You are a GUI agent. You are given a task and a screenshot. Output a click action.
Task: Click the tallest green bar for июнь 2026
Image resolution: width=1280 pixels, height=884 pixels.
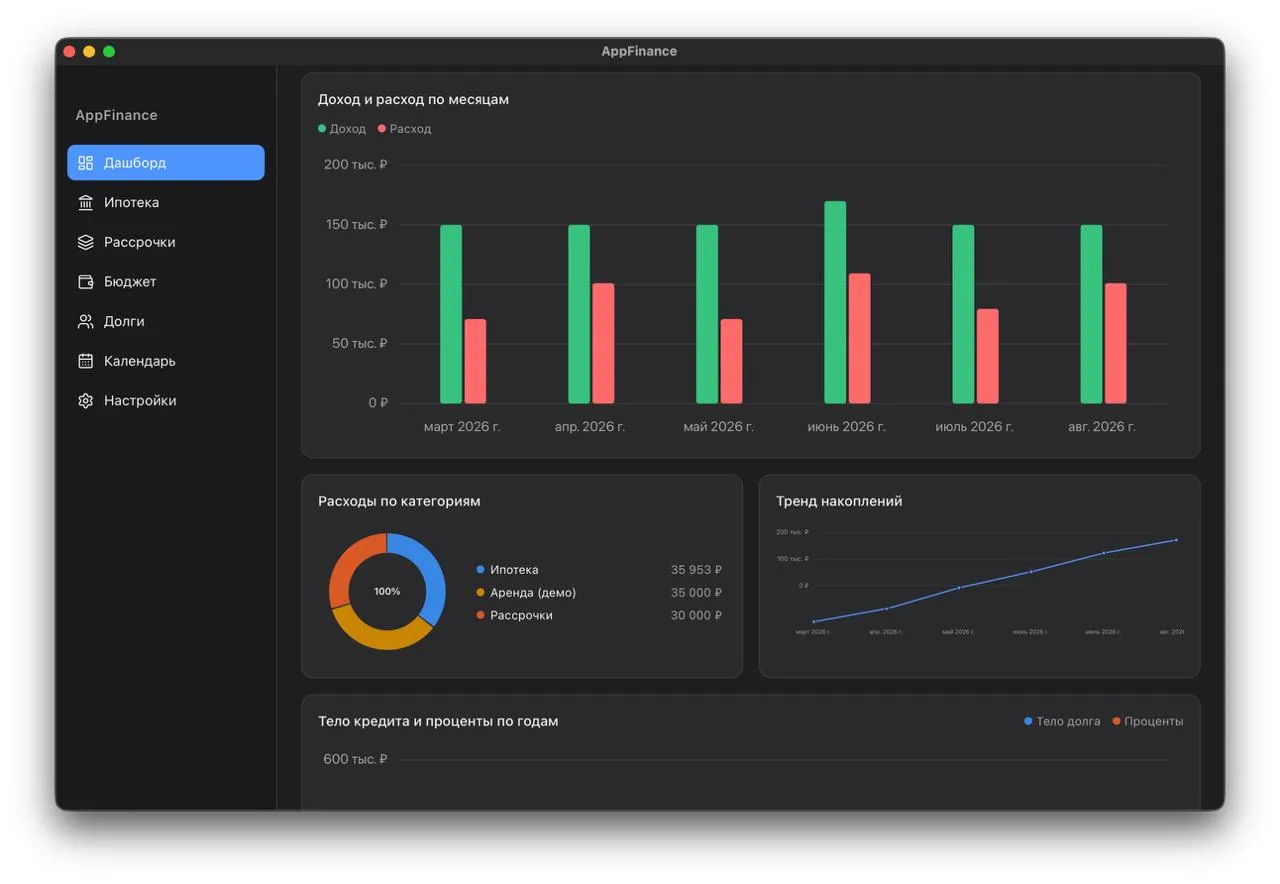835,303
